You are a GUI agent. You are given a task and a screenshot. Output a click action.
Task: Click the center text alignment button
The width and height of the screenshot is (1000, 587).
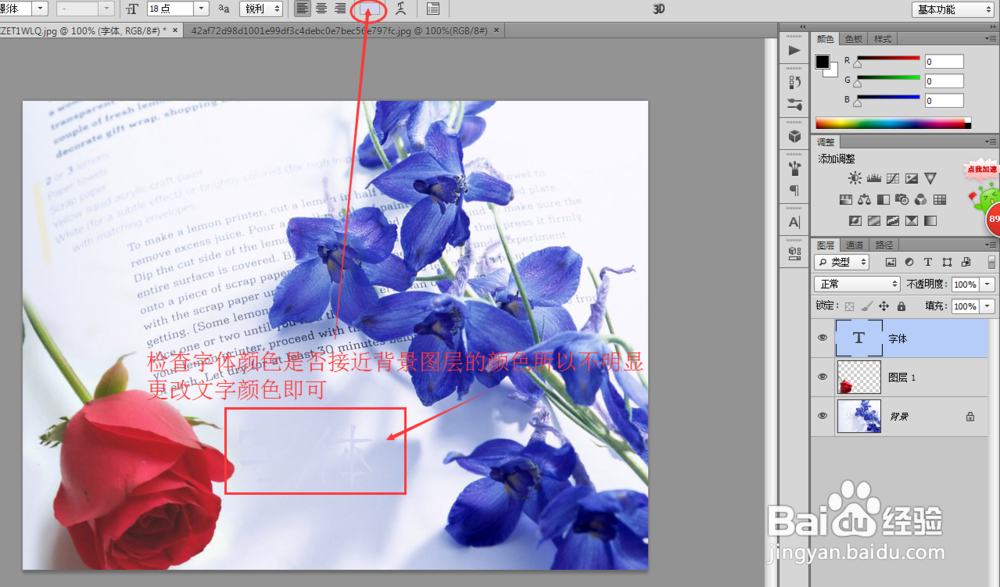[x=322, y=9]
